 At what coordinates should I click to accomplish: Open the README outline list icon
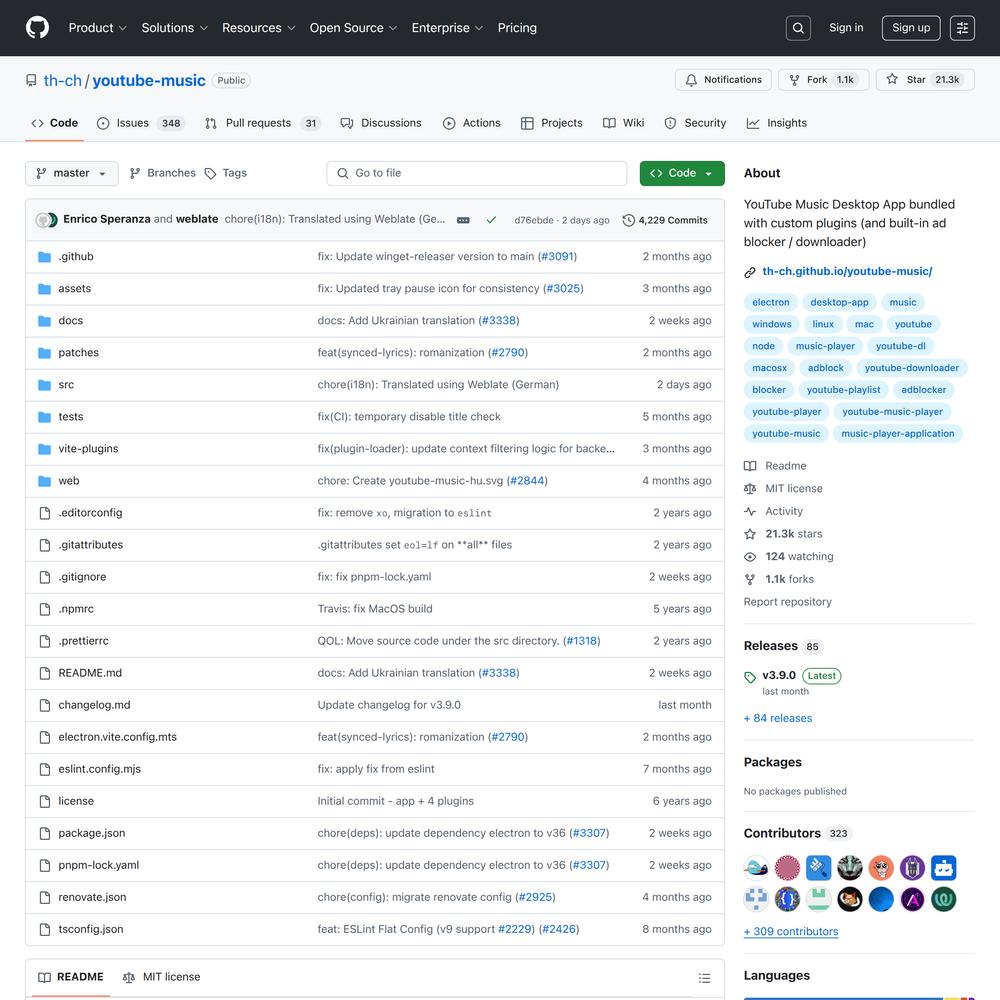(x=704, y=978)
